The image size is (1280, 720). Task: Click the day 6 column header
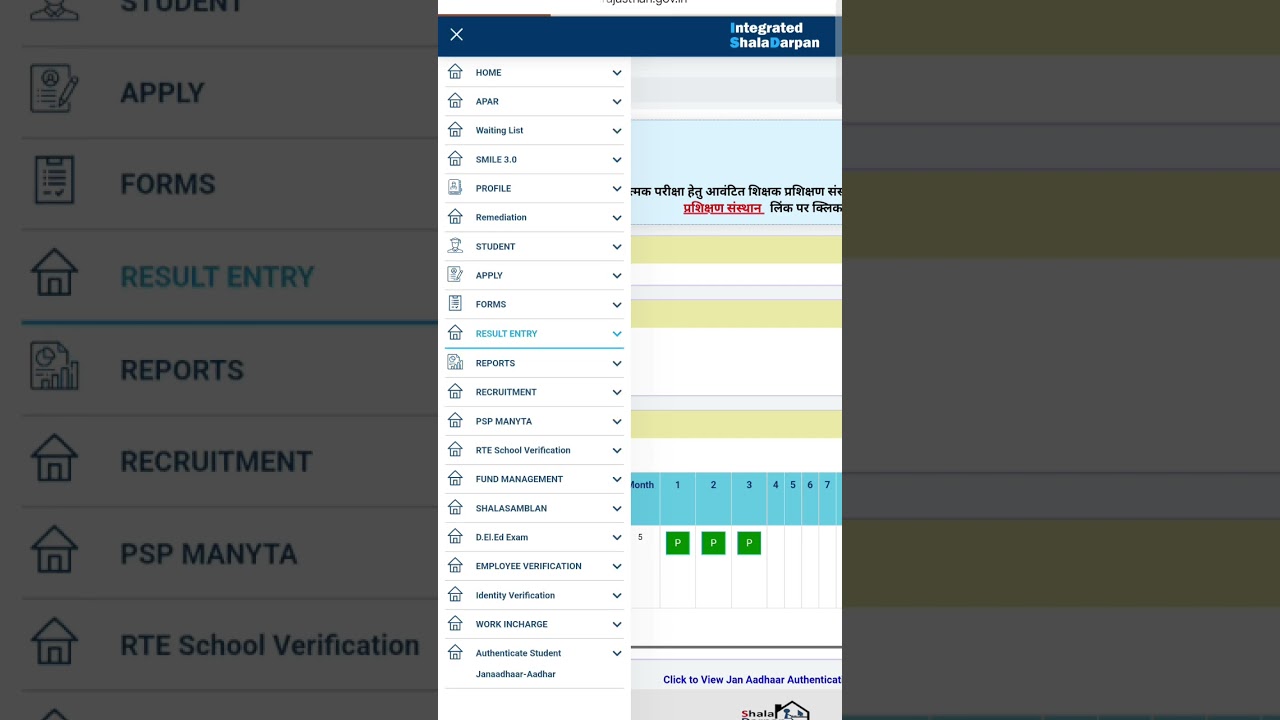coord(810,498)
